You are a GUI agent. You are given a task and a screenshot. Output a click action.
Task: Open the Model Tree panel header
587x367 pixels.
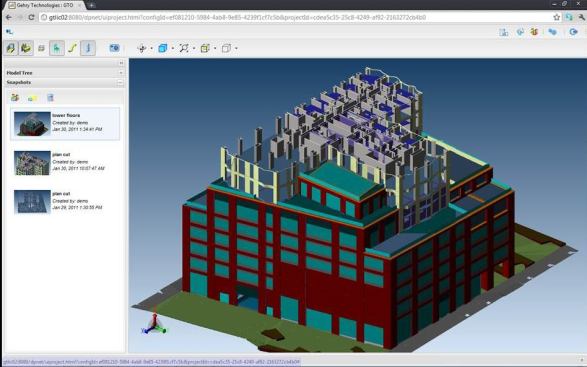(x=64, y=73)
